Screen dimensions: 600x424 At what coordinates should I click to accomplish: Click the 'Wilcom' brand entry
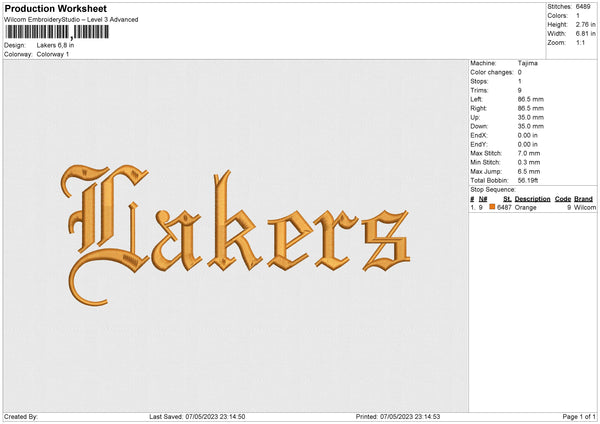(x=585, y=207)
